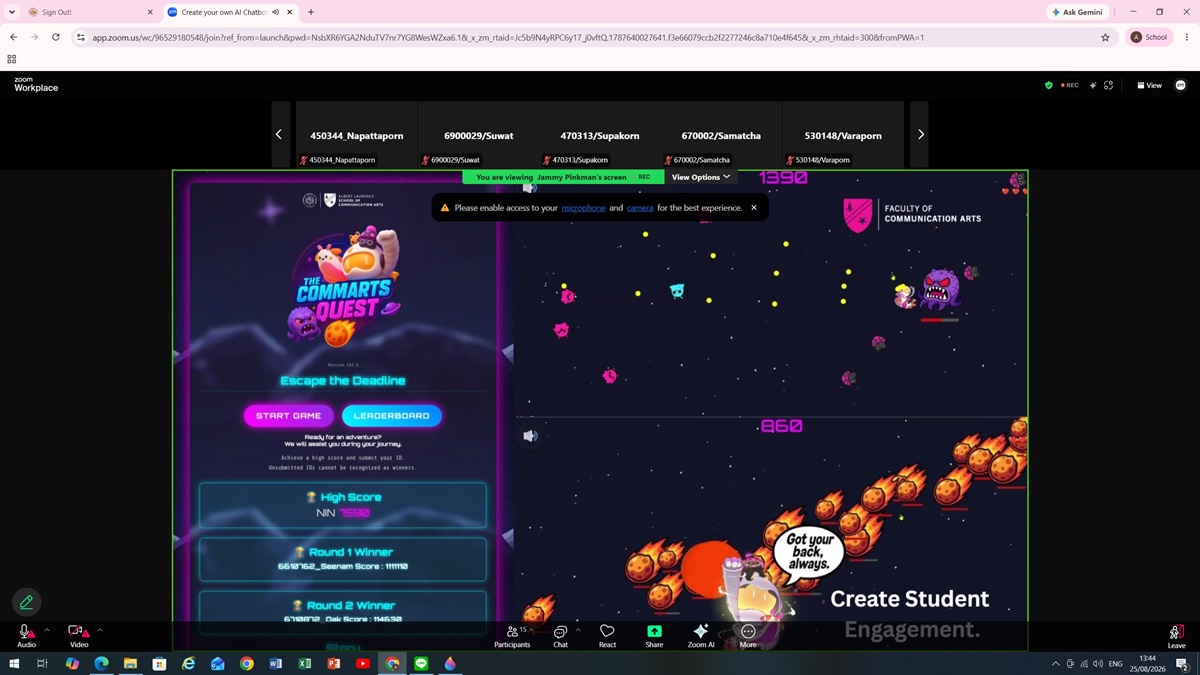Leave the Zoom meeting
The image size is (1200, 675).
tap(1176, 636)
